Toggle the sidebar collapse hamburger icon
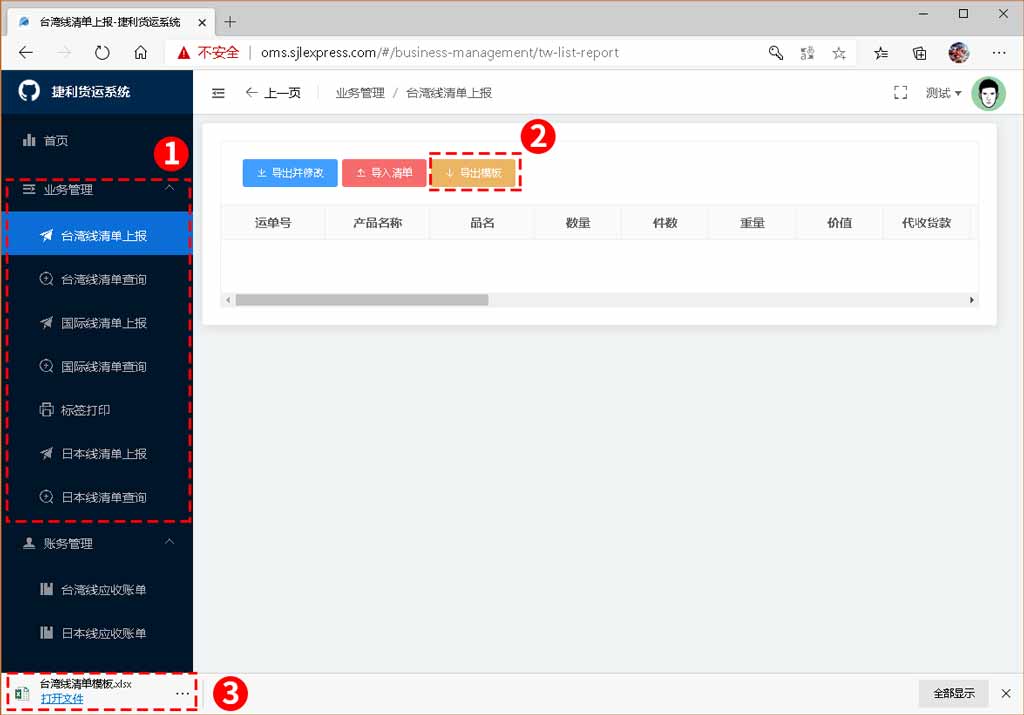The image size is (1024, 715). (x=218, y=93)
